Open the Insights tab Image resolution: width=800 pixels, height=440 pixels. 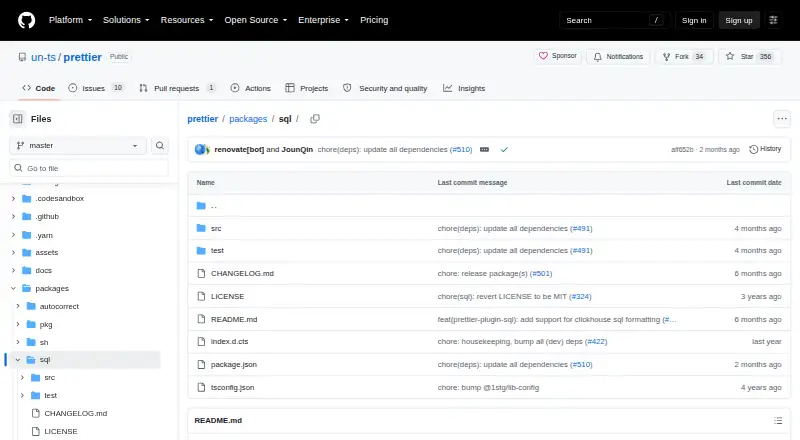pyautogui.click(x=464, y=88)
